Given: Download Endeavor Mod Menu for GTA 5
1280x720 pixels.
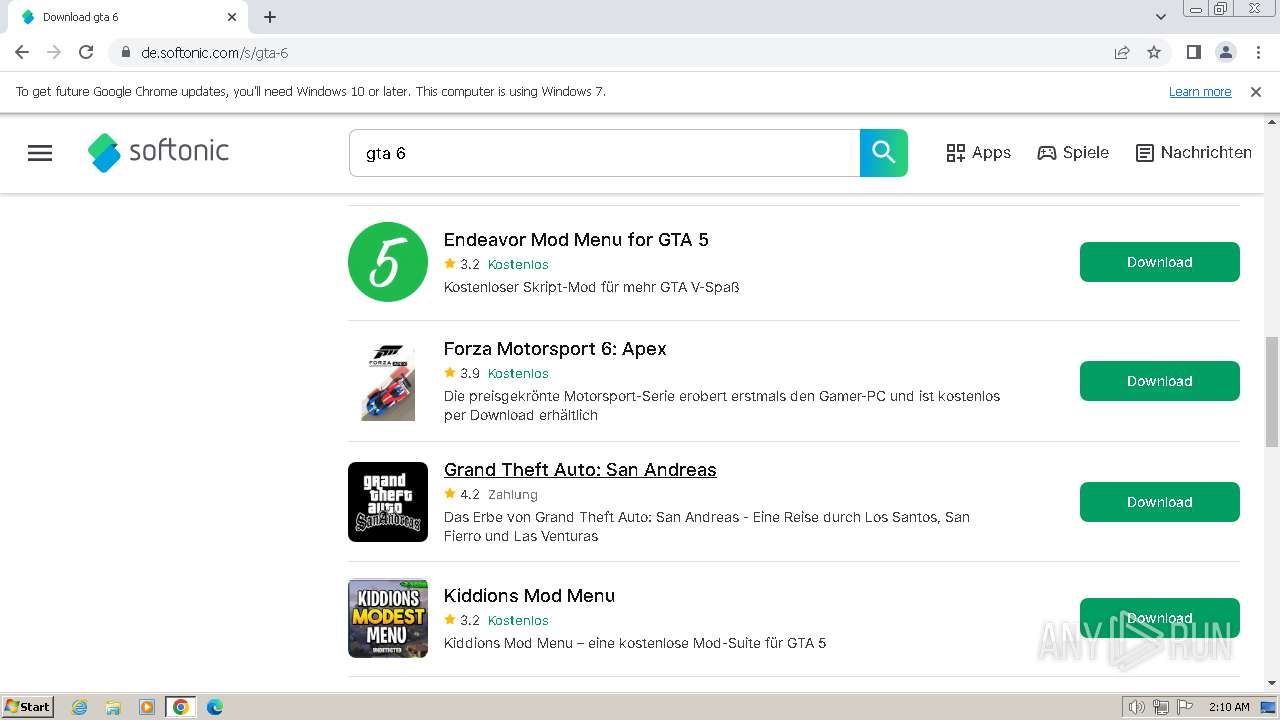Looking at the screenshot, I should (1160, 262).
